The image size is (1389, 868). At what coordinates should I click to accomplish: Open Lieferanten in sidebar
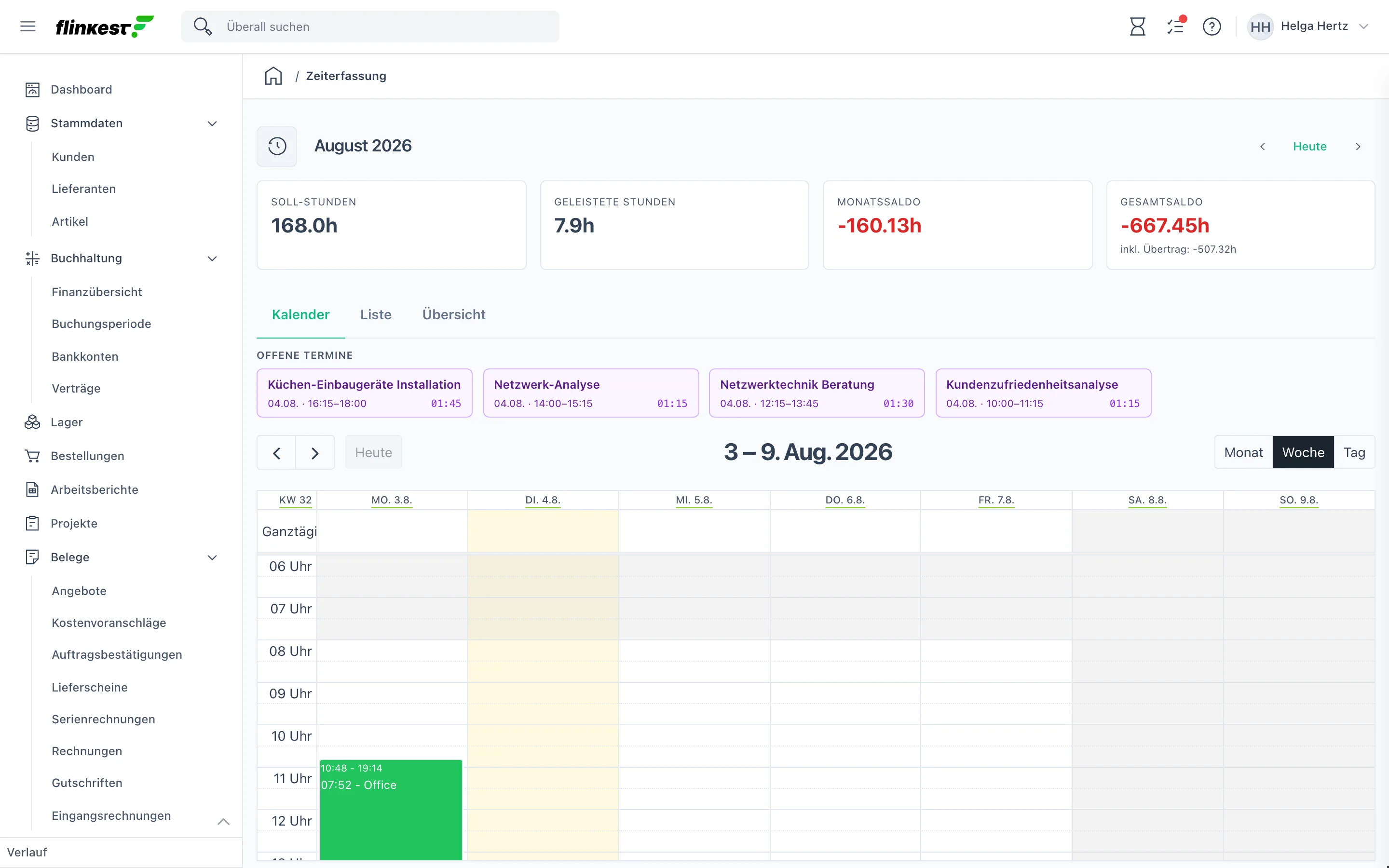tap(84, 189)
